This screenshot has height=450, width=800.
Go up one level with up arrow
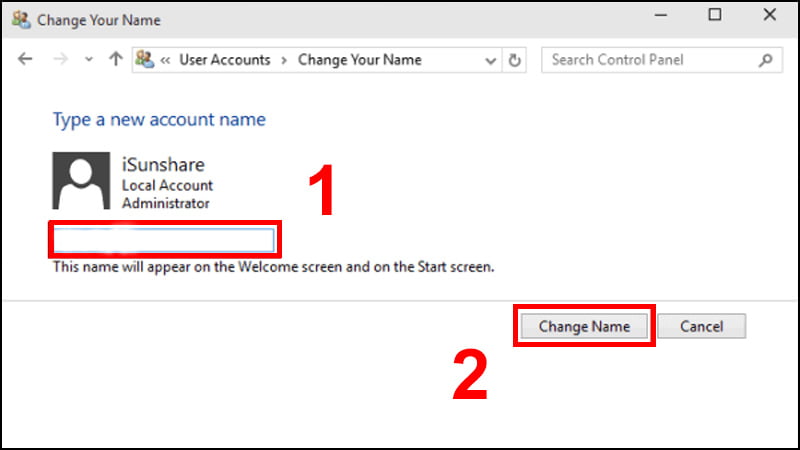pyautogui.click(x=116, y=59)
